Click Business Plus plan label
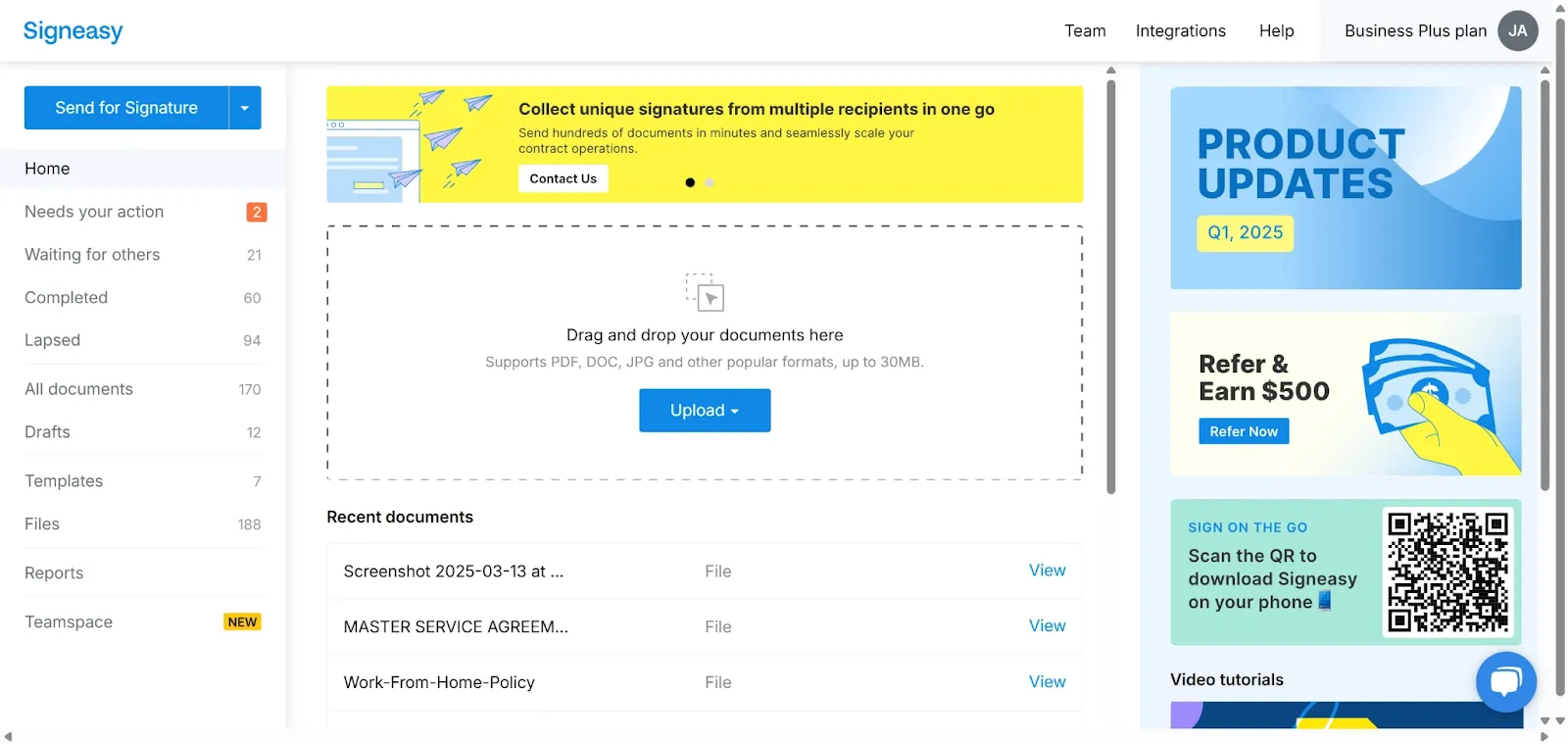Image resolution: width=1568 pixels, height=744 pixels. click(x=1415, y=31)
